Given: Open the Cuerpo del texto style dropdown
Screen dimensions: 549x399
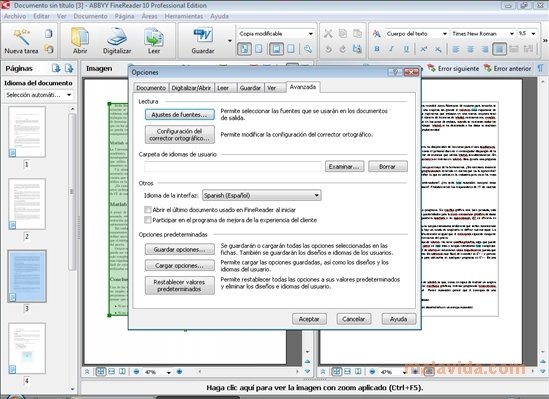Looking at the screenshot, I should pyautogui.click(x=416, y=34).
